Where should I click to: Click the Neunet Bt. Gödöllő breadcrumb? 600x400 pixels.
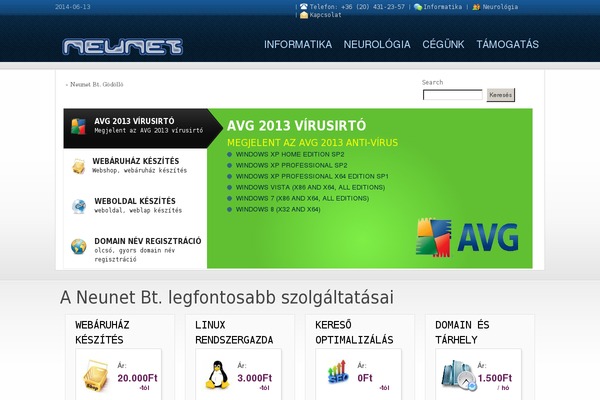(x=96, y=84)
